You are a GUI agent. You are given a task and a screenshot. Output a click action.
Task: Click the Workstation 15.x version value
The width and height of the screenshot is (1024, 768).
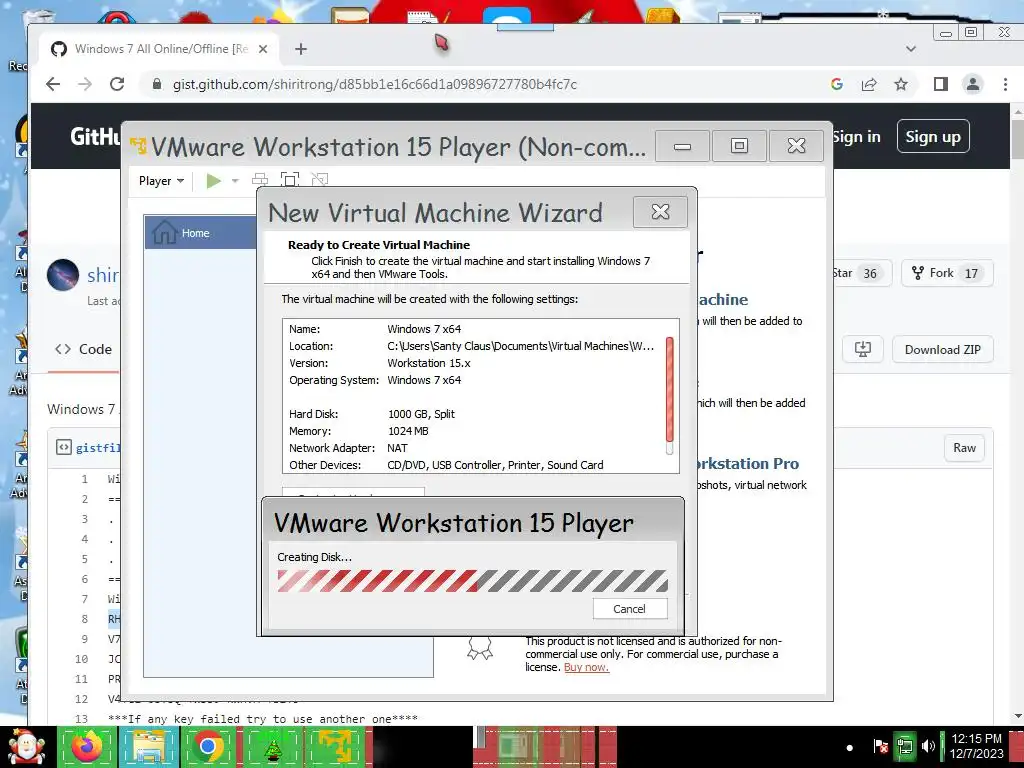[428, 362]
